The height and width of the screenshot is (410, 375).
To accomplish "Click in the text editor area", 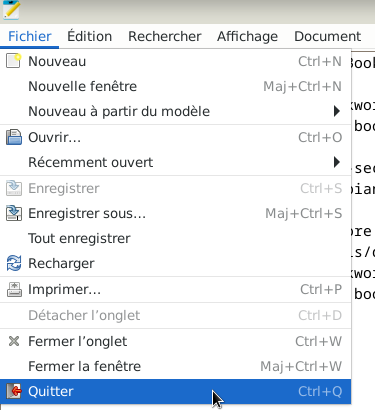I will [363, 200].
